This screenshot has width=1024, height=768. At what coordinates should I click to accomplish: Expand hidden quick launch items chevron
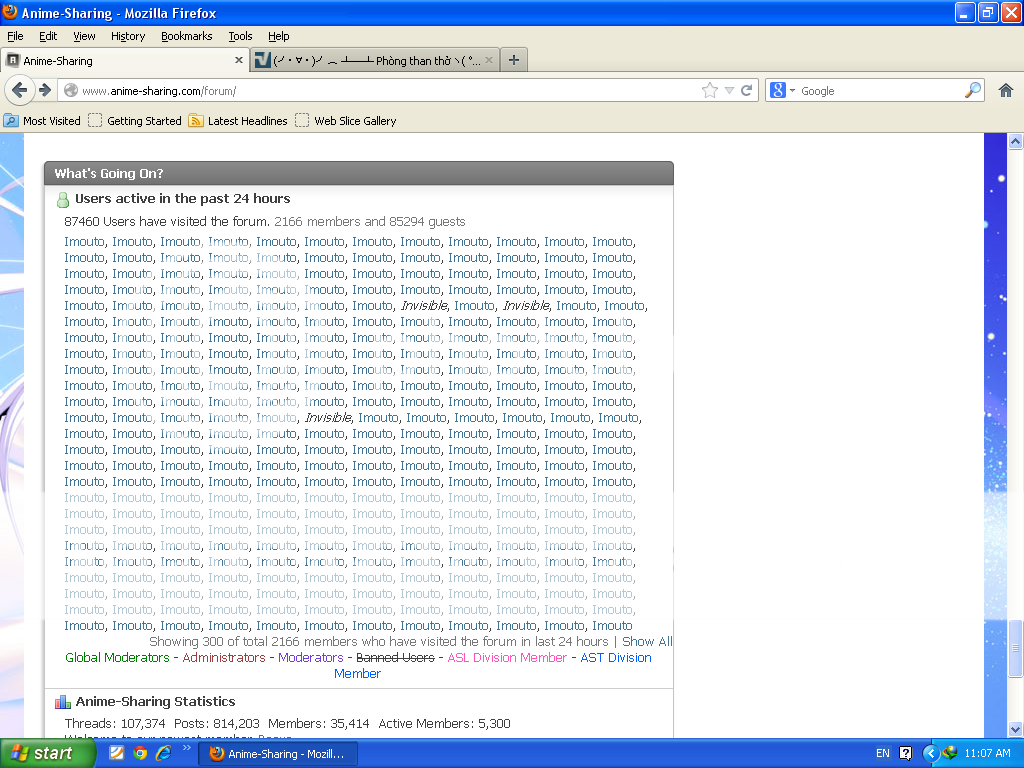[186, 748]
